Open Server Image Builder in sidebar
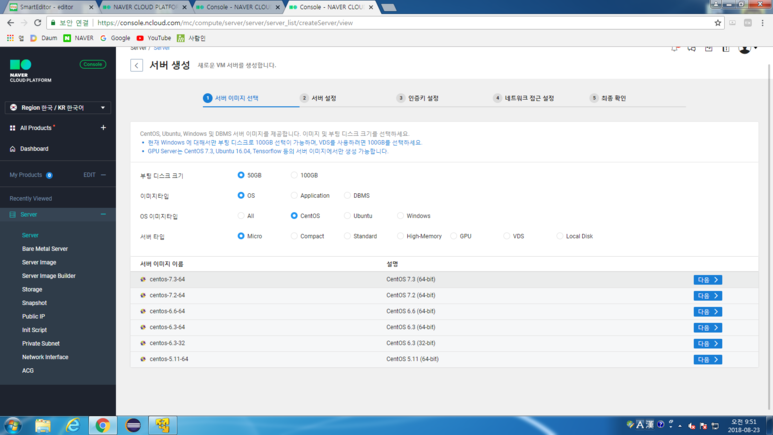 click(49, 276)
